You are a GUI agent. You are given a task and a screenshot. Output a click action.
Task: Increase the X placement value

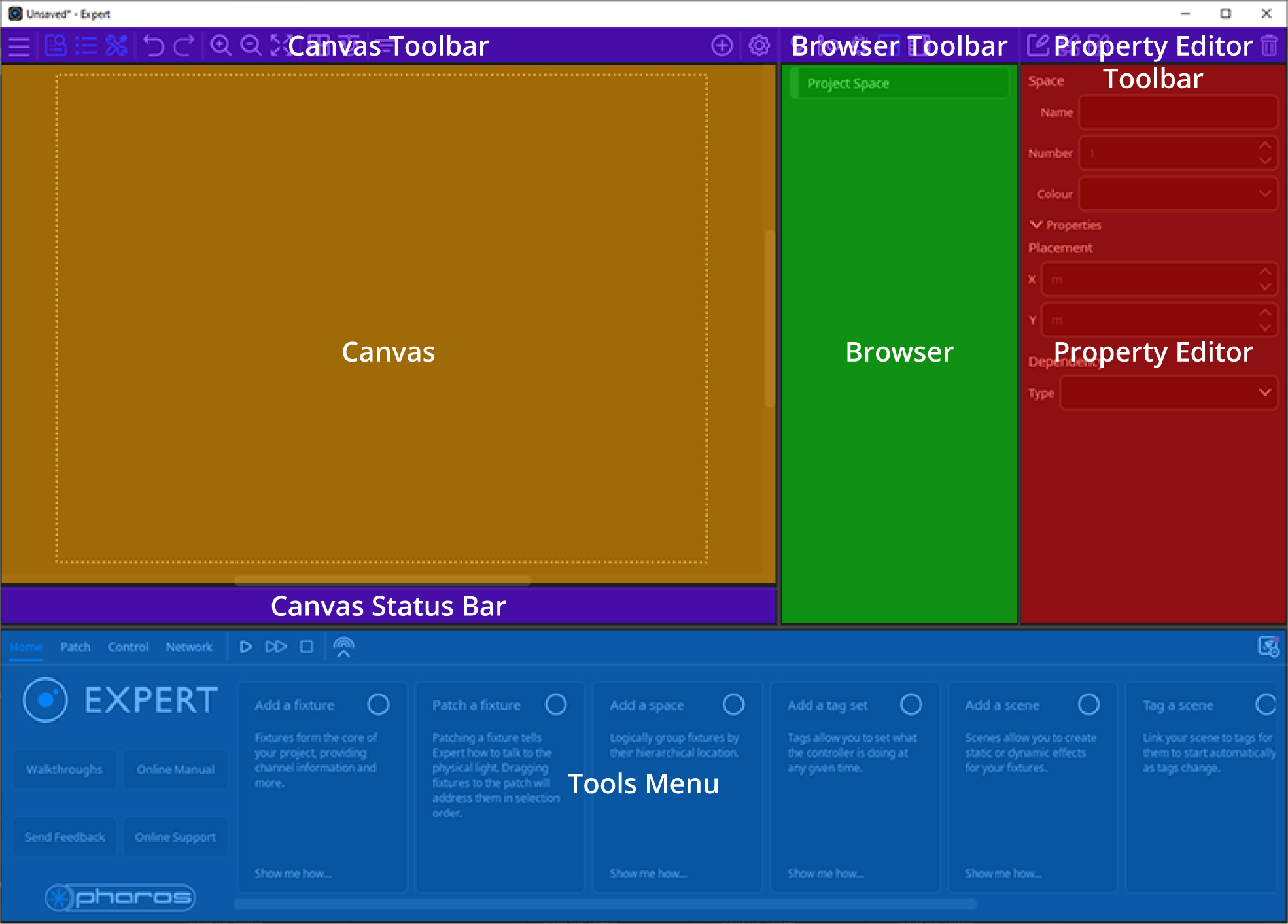coord(1265,271)
